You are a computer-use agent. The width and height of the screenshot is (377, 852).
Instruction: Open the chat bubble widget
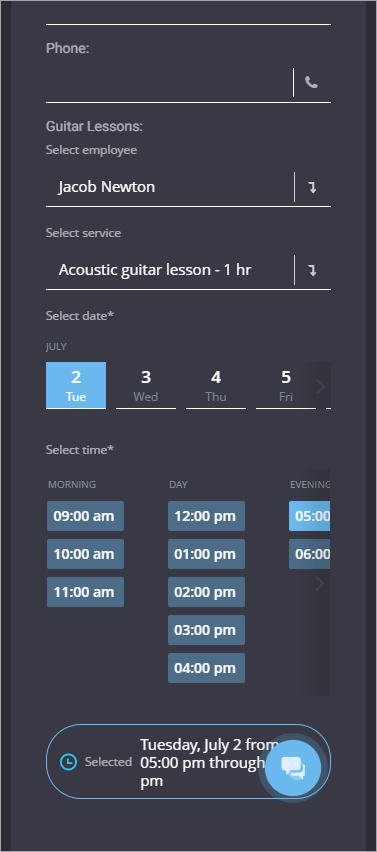click(293, 768)
